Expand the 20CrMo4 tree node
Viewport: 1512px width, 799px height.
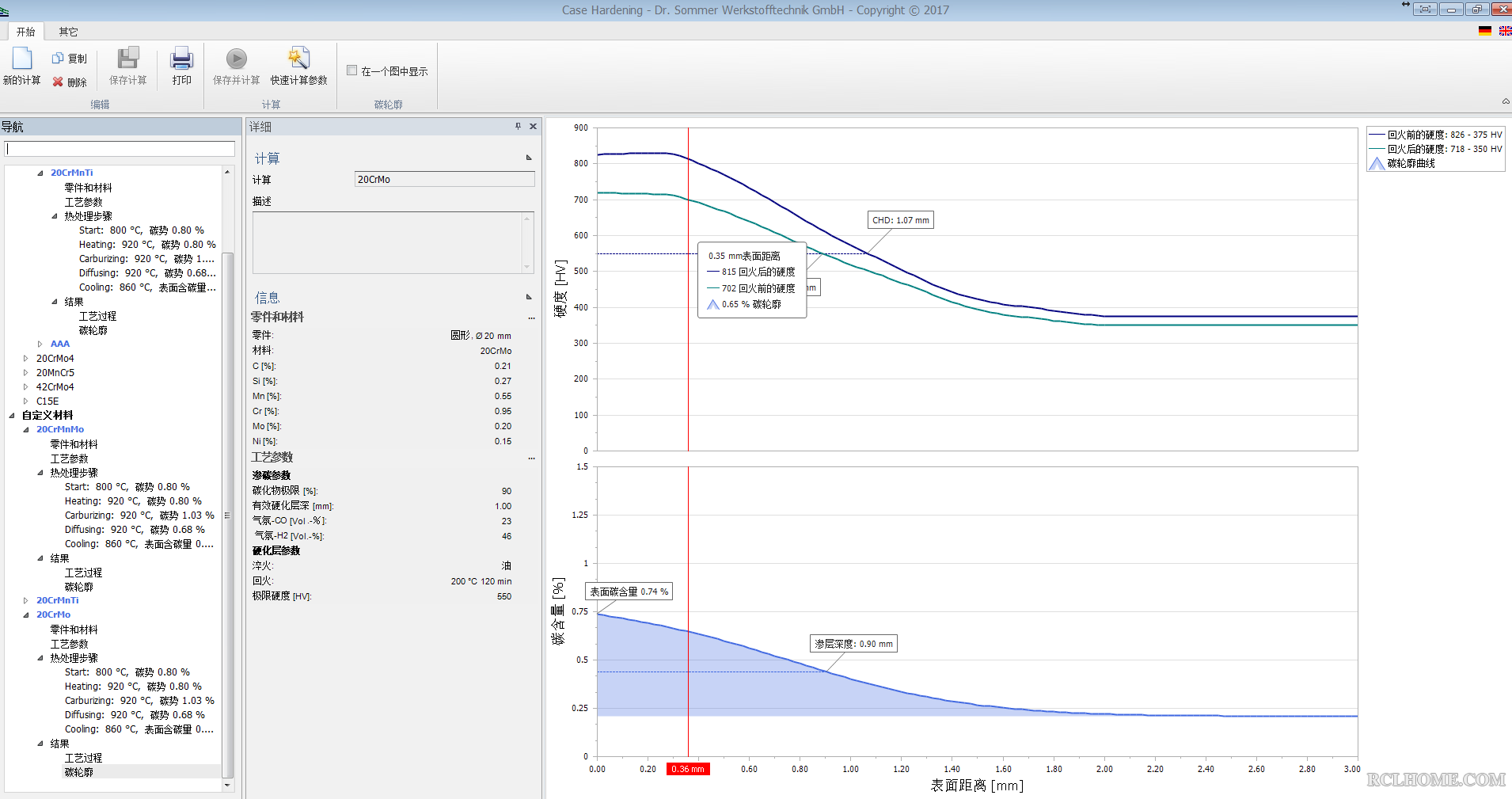coord(26,358)
